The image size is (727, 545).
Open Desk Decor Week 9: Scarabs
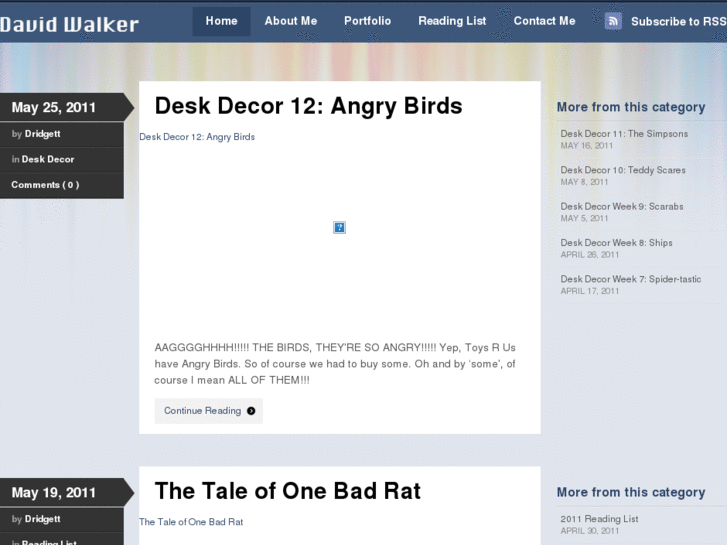coord(622,206)
